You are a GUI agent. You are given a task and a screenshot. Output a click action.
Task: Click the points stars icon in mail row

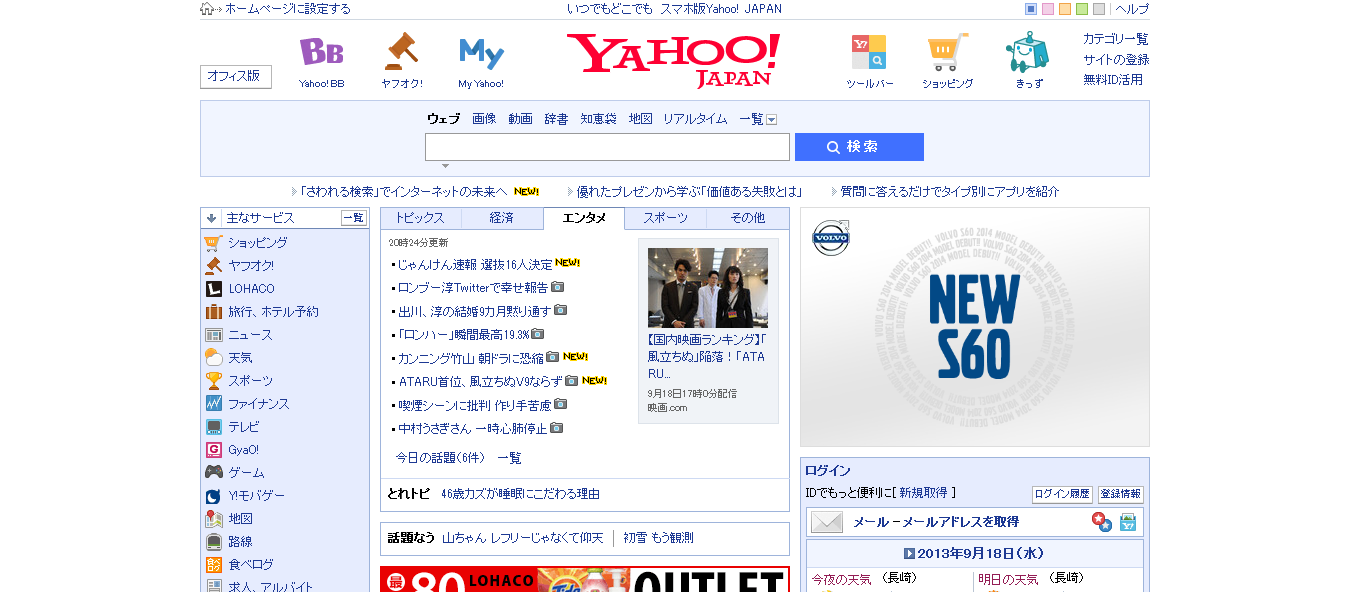[x=1102, y=522]
